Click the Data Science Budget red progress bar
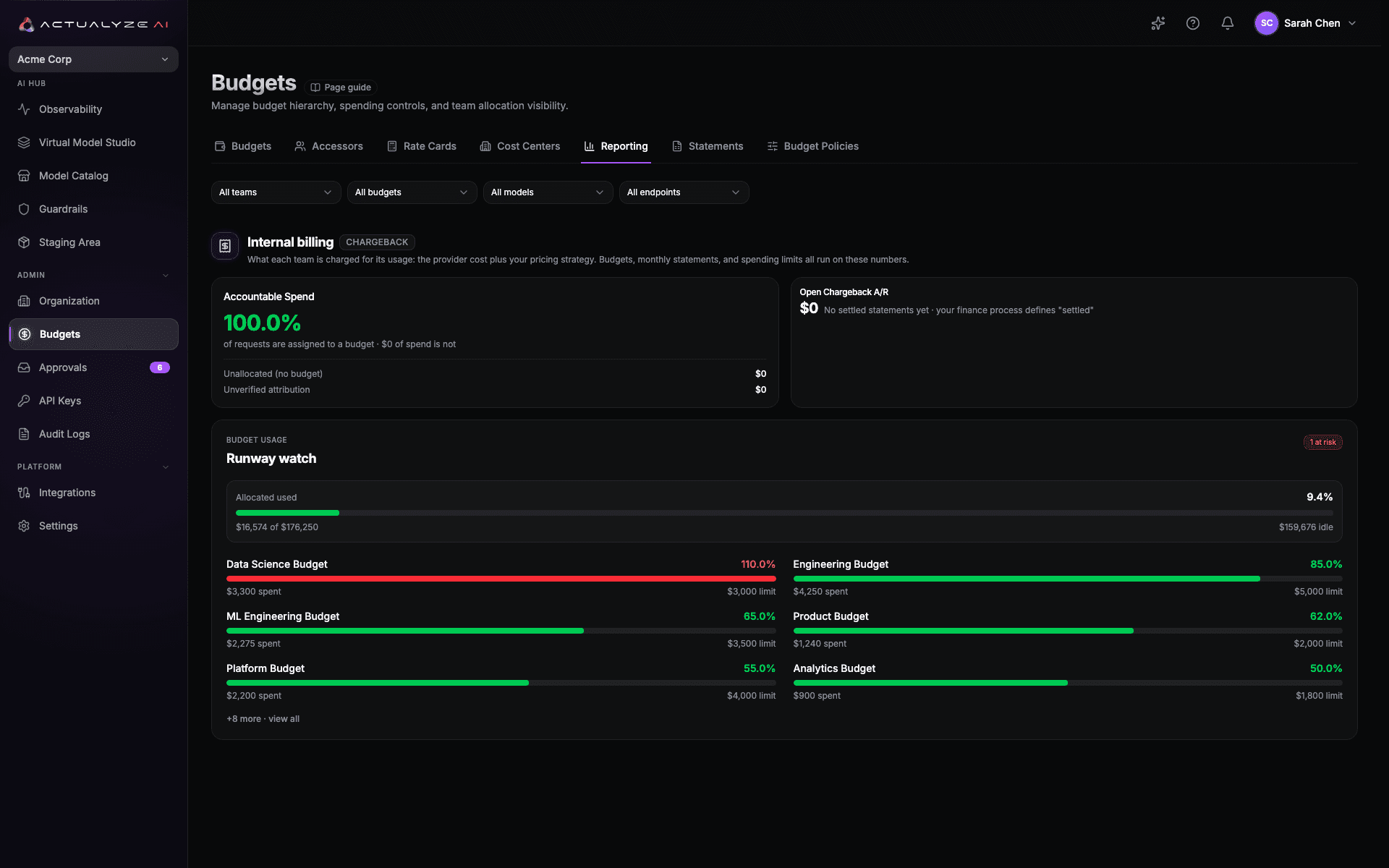Image resolution: width=1389 pixels, height=868 pixels. [x=501, y=579]
